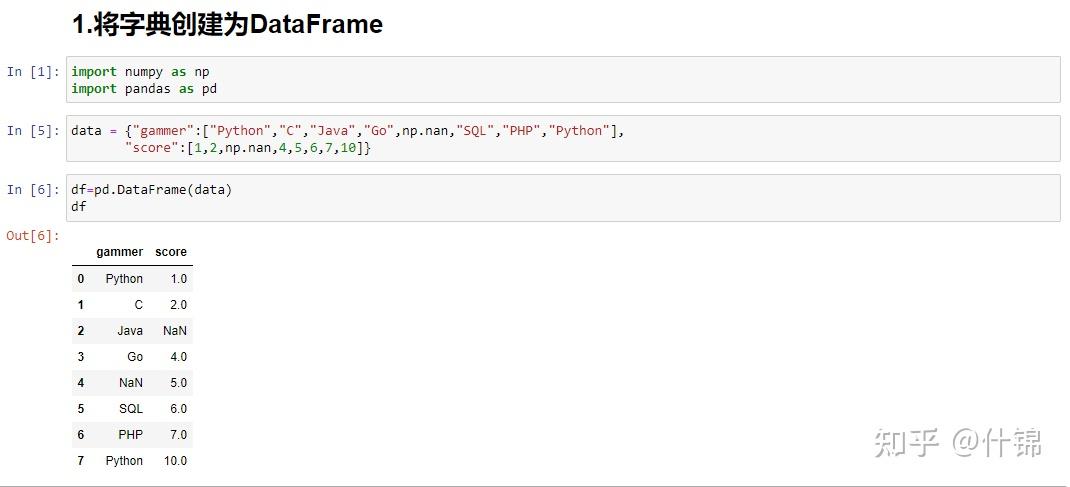Click the SQL row score 6.0
Image resolution: width=1070 pixels, height=487 pixels.
click(x=178, y=409)
